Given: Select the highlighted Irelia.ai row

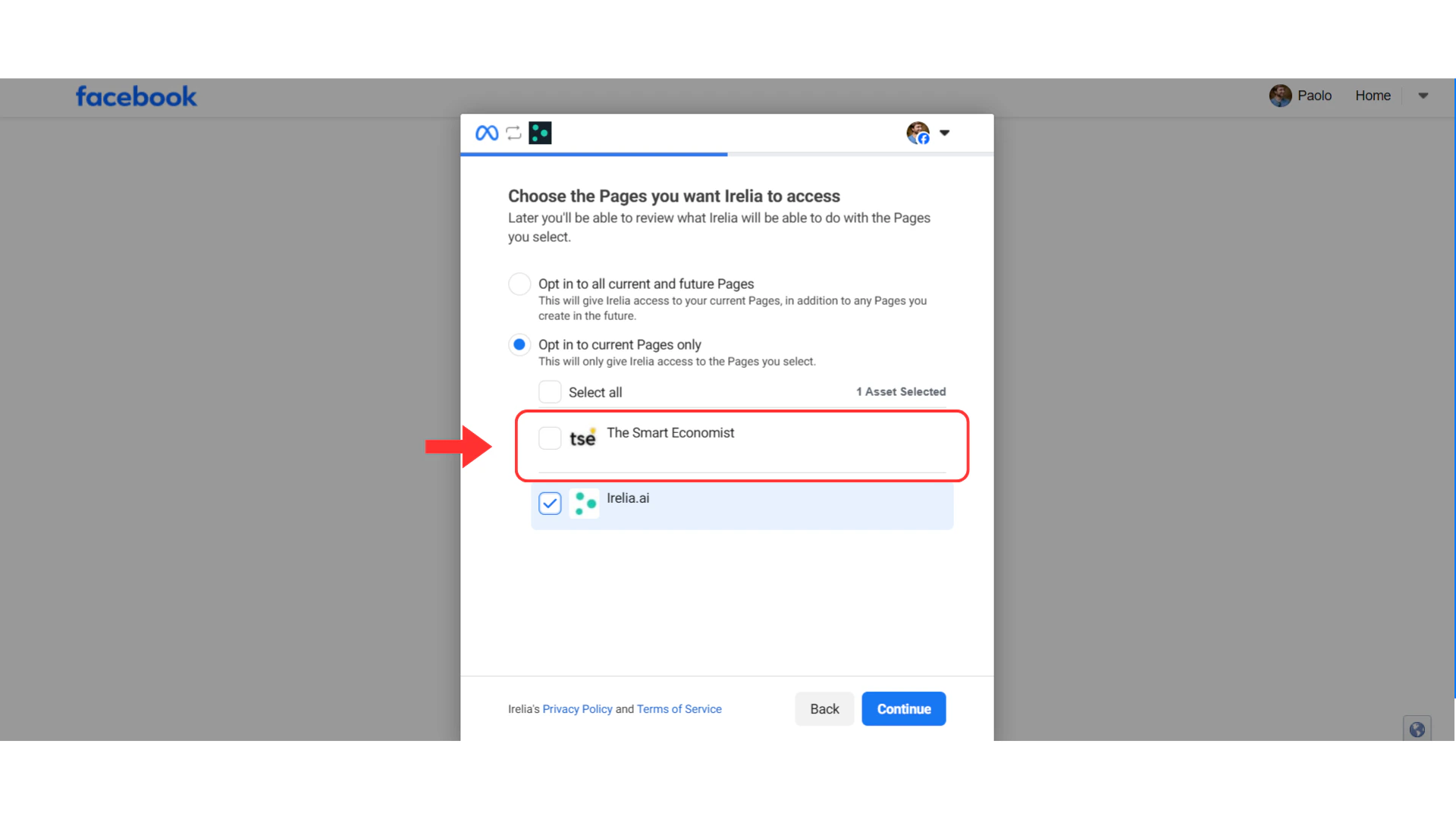Looking at the screenshot, I should tap(742, 503).
